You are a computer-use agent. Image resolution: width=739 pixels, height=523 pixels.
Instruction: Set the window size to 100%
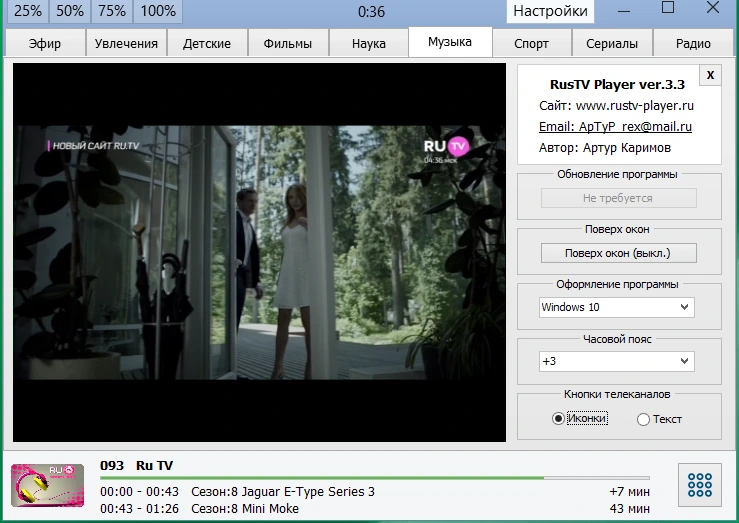tap(158, 11)
